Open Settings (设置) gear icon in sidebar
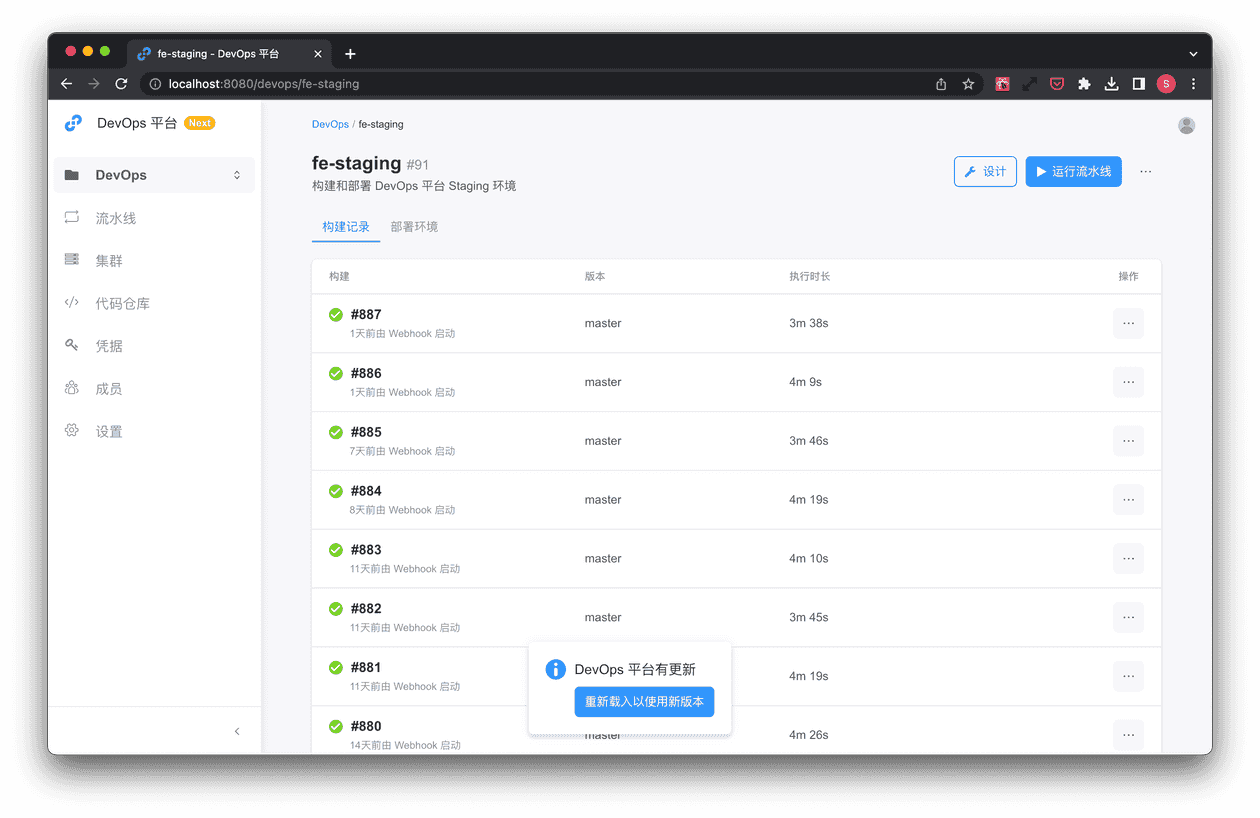 pos(72,431)
